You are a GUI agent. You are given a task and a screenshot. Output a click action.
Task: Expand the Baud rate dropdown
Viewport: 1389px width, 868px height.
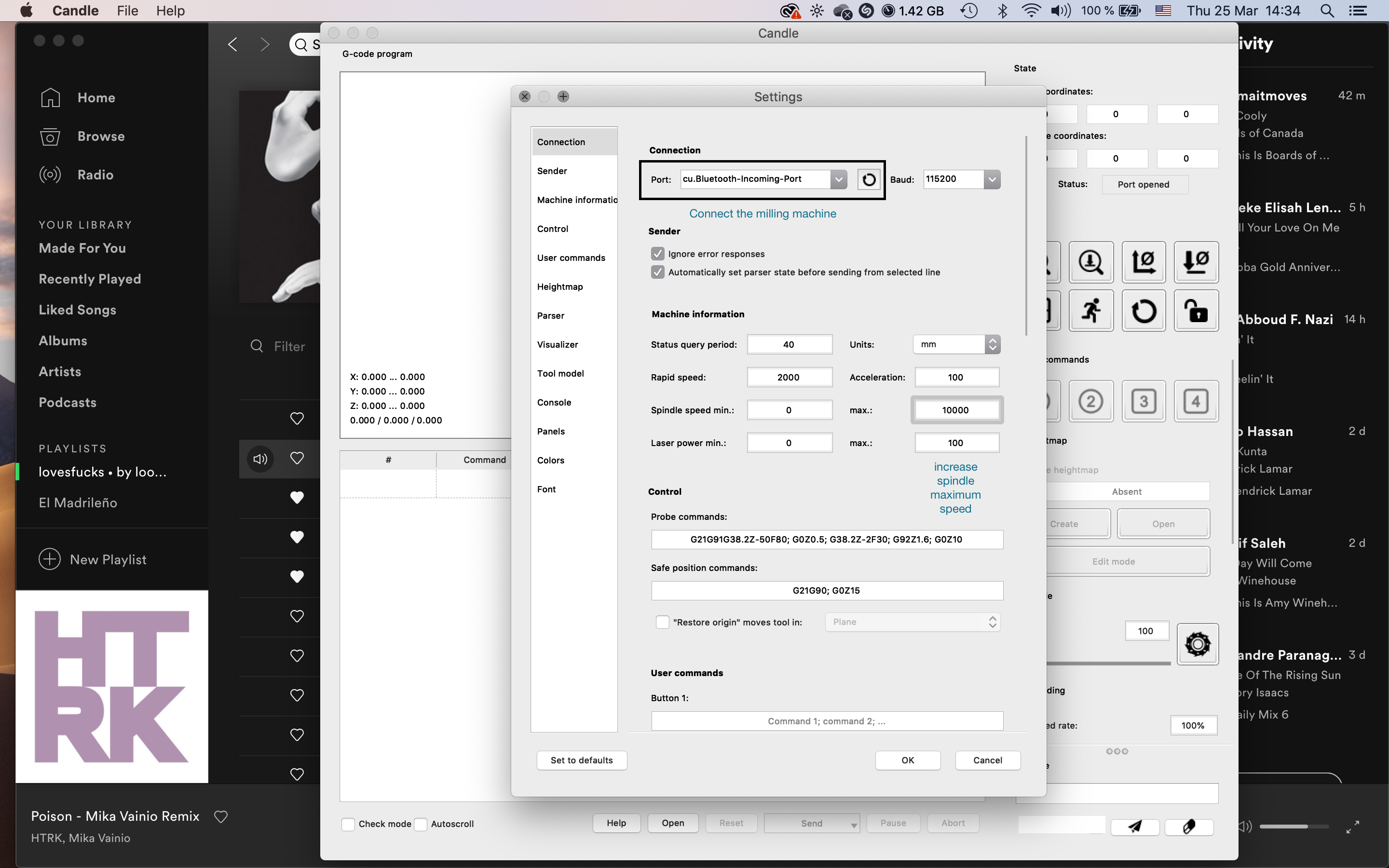click(x=992, y=179)
